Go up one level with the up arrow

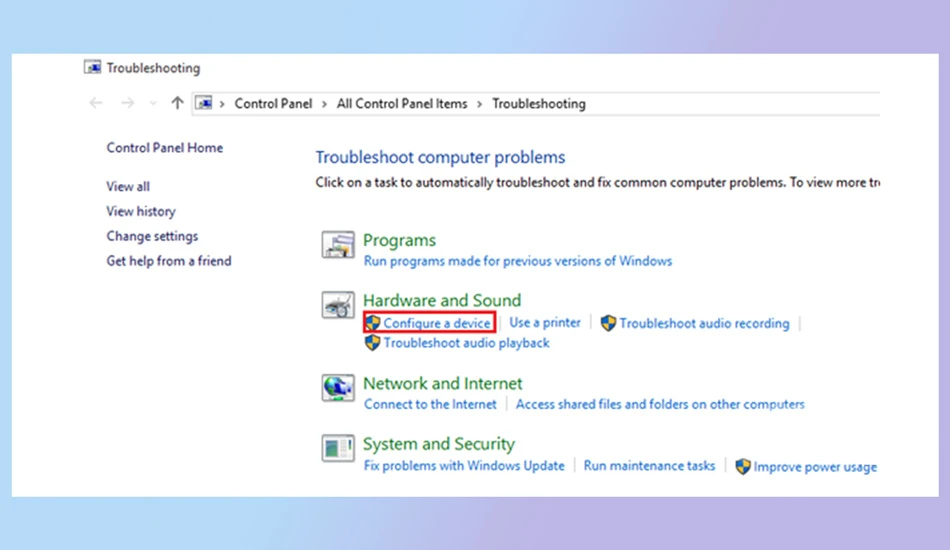(x=177, y=103)
